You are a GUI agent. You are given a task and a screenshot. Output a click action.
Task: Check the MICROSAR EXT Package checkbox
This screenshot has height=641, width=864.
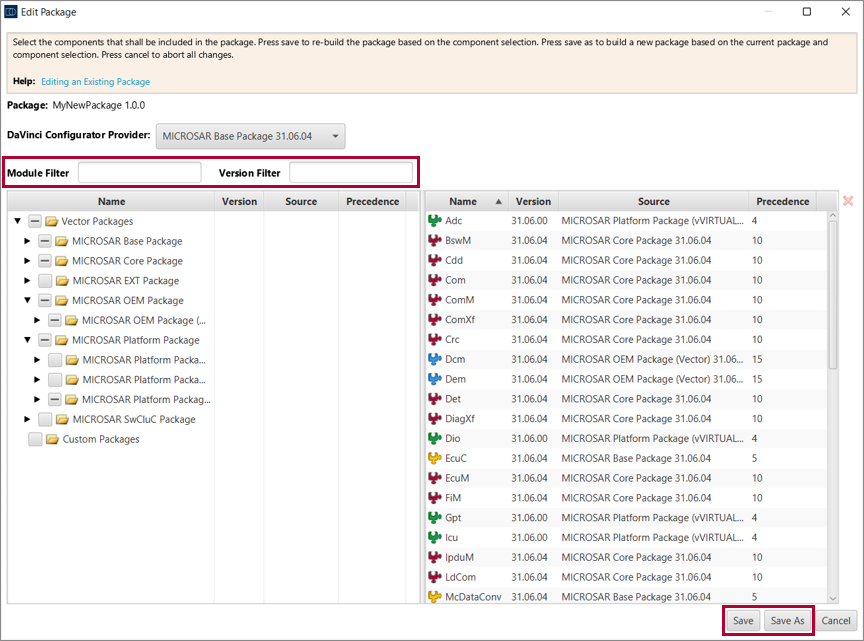pos(45,281)
